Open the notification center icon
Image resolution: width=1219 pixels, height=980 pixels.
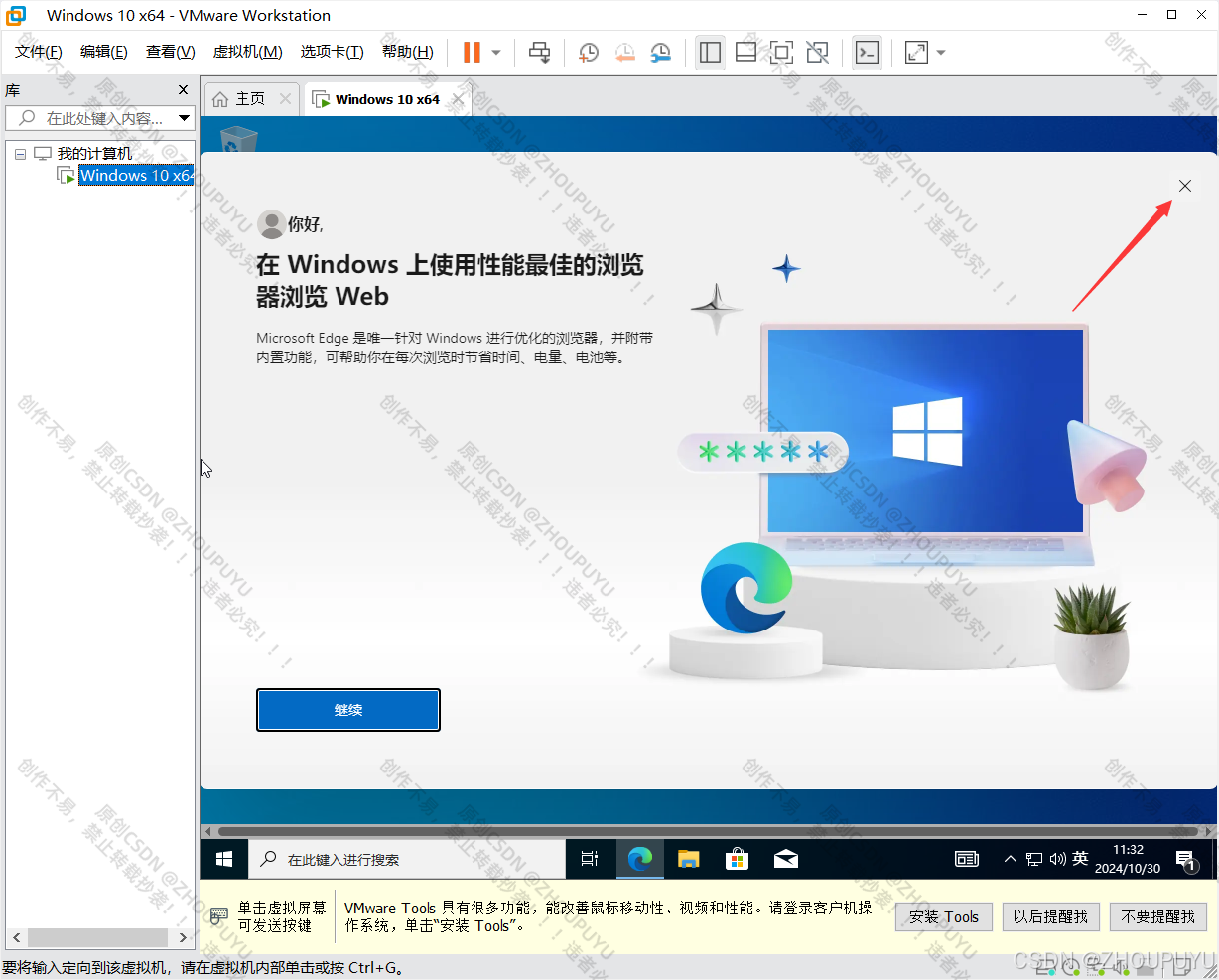(x=1186, y=860)
